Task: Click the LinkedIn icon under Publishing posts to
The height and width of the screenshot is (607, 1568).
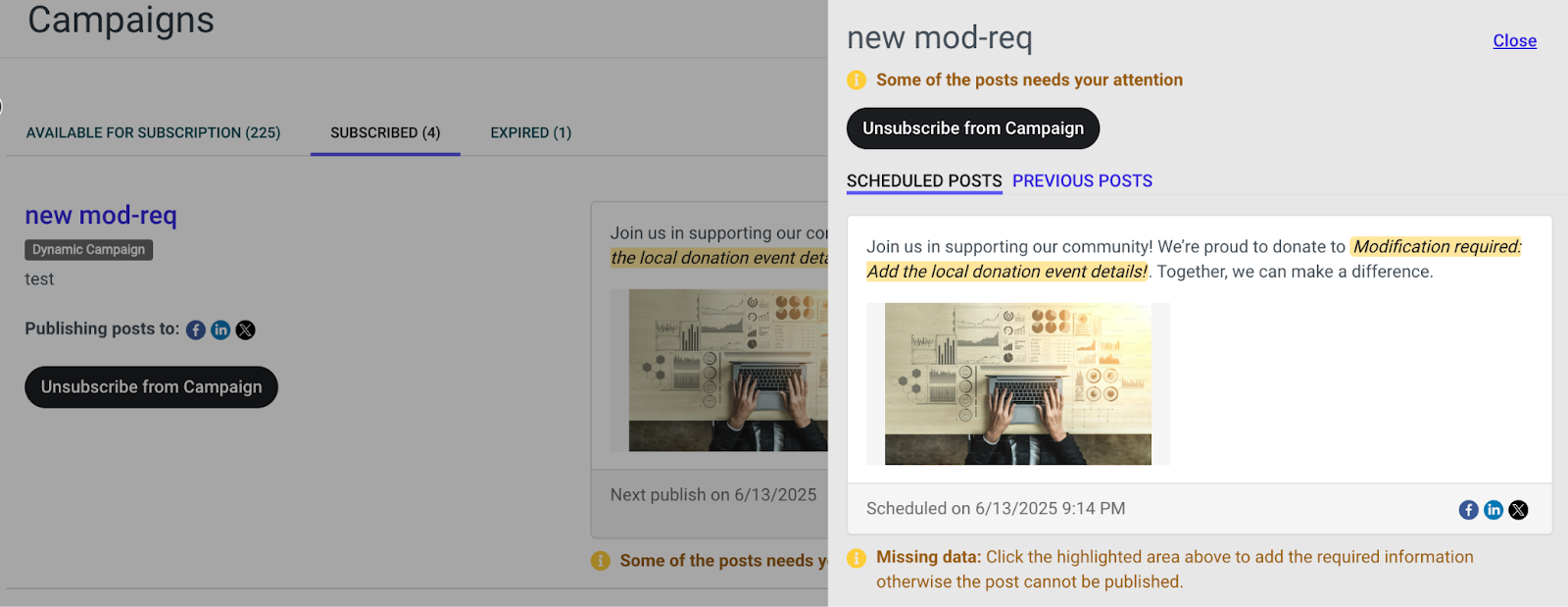Action: [220, 330]
